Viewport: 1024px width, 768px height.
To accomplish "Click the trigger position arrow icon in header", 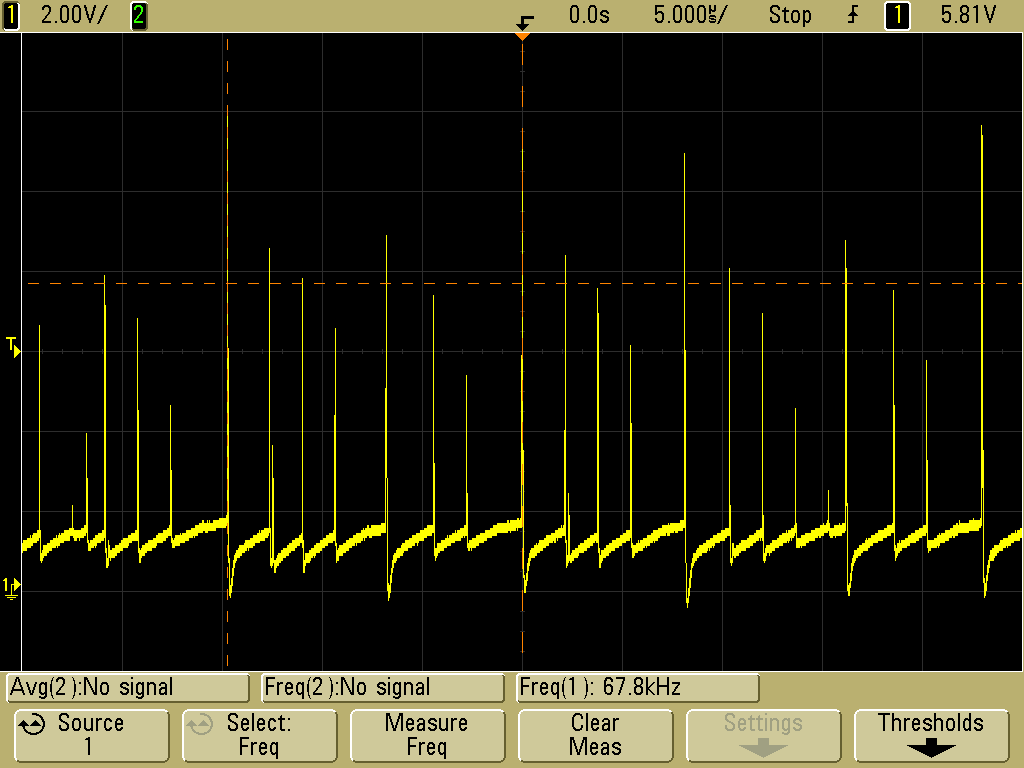I will pos(525,22).
